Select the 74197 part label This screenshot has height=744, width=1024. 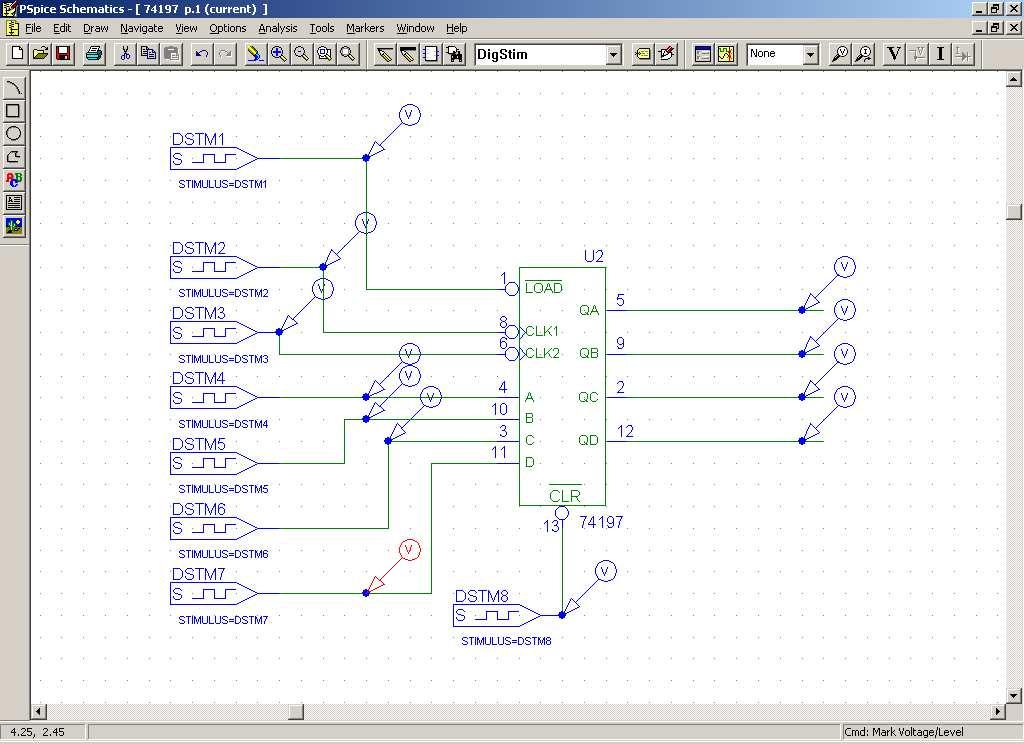click(x=601, y=522)
